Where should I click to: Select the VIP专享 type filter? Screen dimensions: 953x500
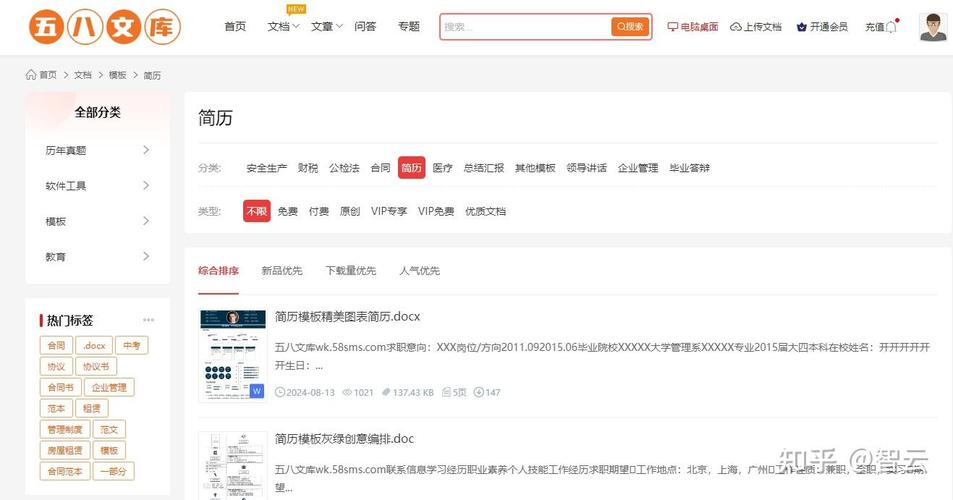pyautogui.click(x=389, y=211)
